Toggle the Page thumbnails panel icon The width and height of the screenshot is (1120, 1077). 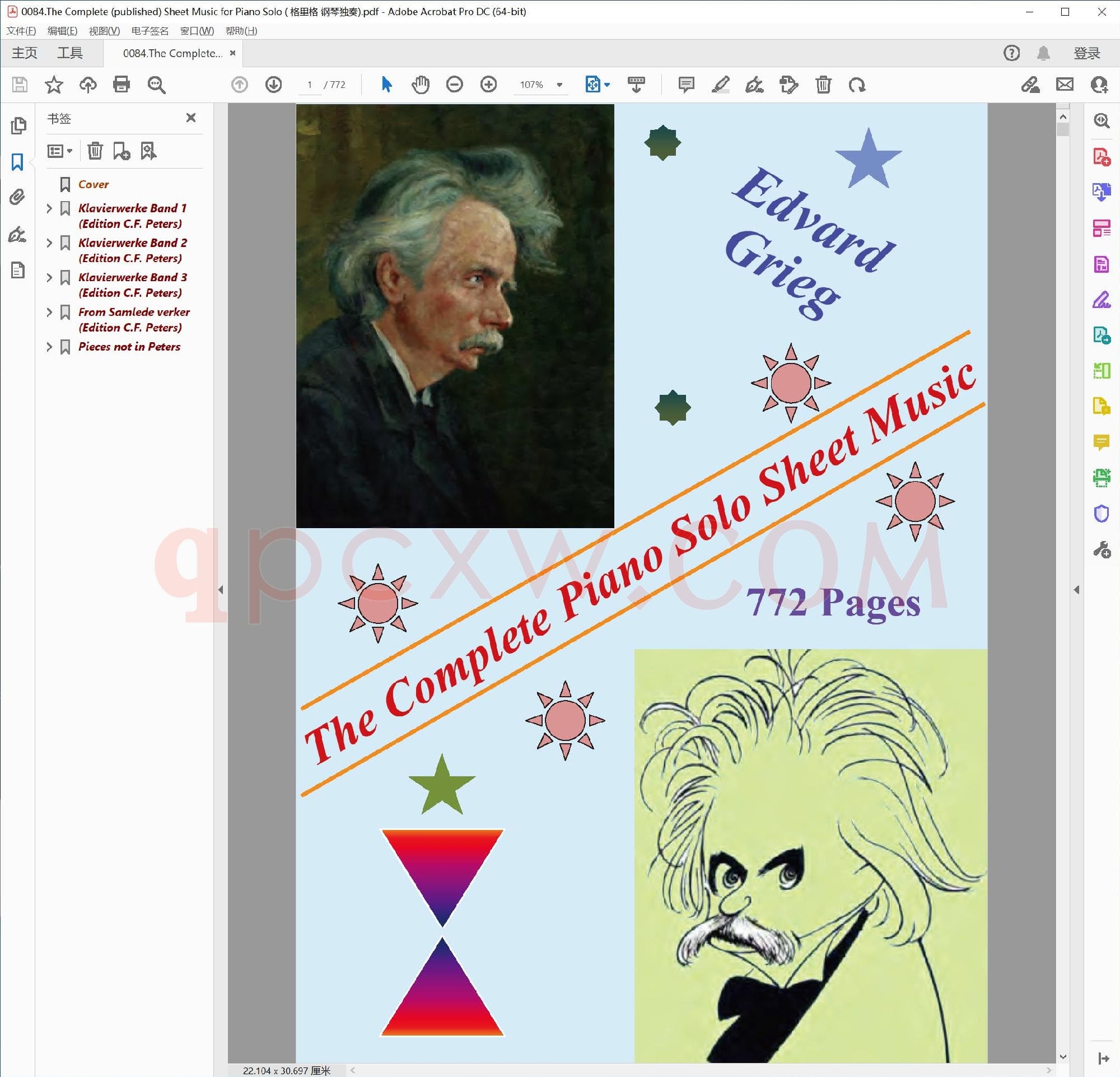pos(17,125)
